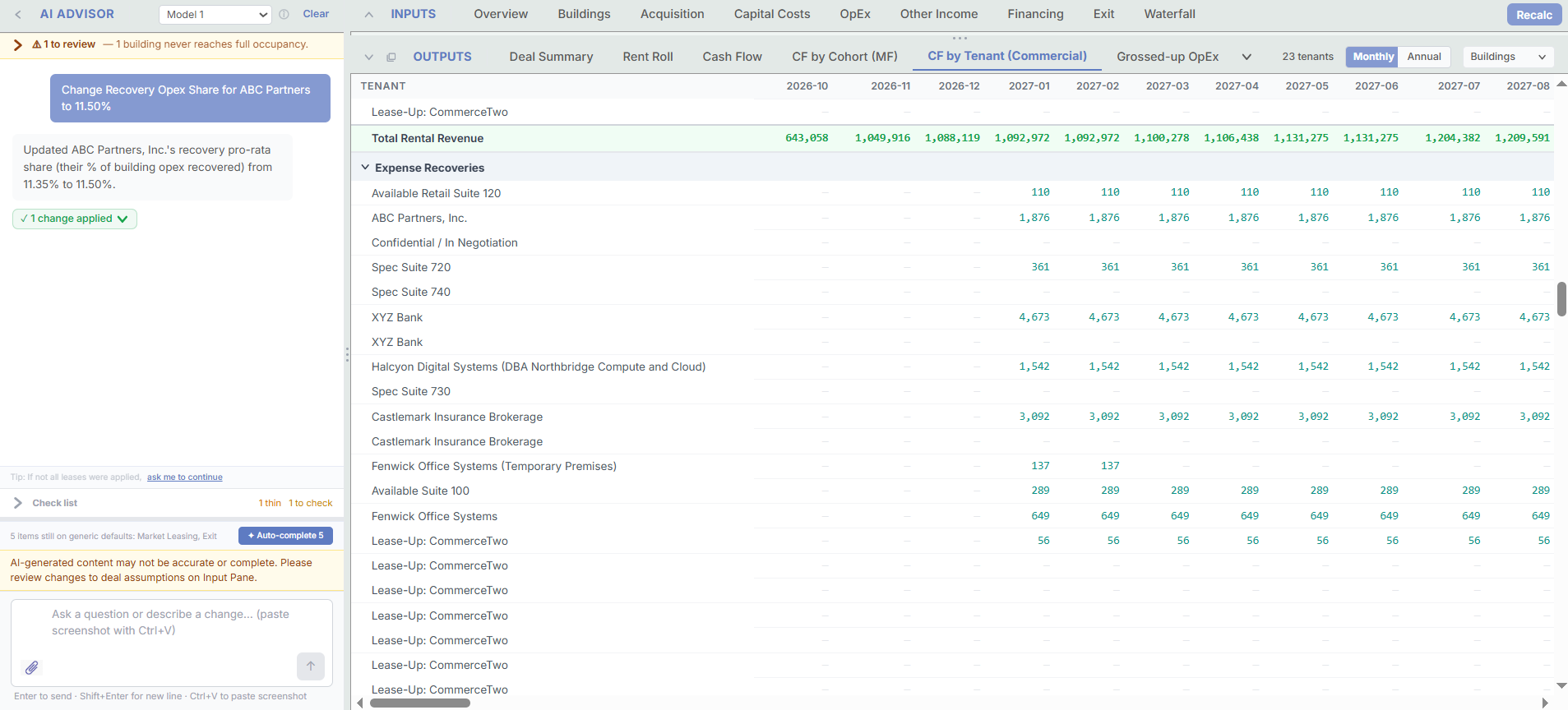Click the horizontal scrollbar thumb
Image resolution: width=1568 pixels, height=710 pixels.
(x=420, y=703)
